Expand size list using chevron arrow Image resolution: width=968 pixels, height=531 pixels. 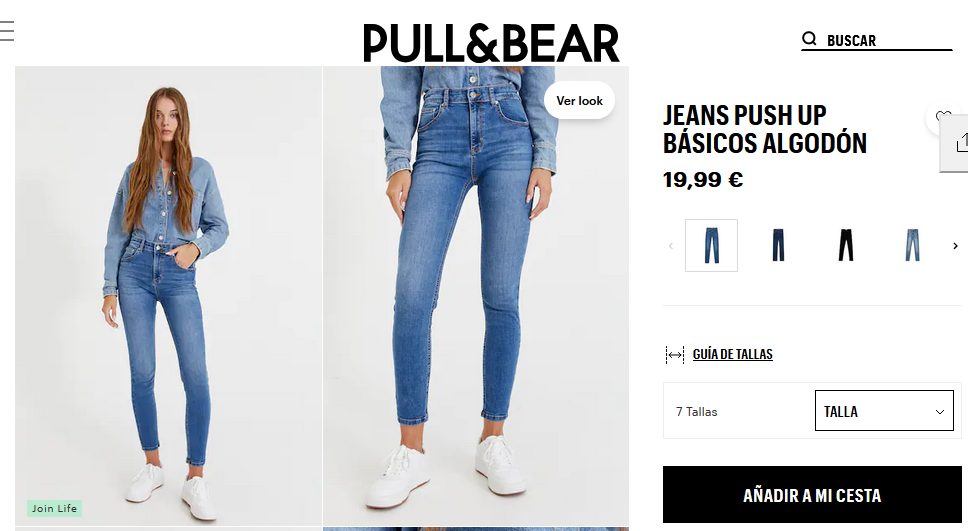point(940,412)
